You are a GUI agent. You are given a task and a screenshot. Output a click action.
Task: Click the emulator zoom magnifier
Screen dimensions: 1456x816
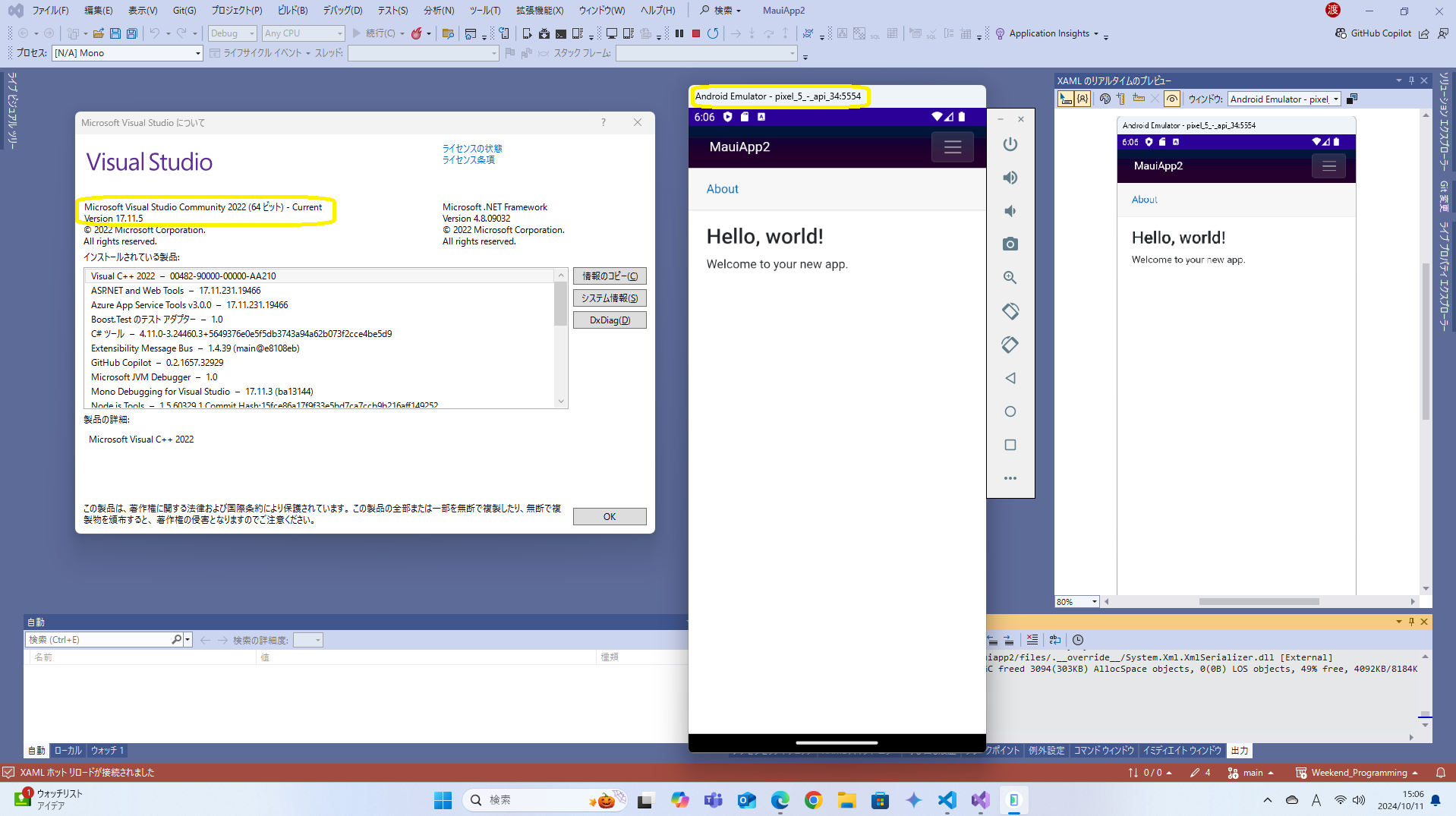point(1010,278)
